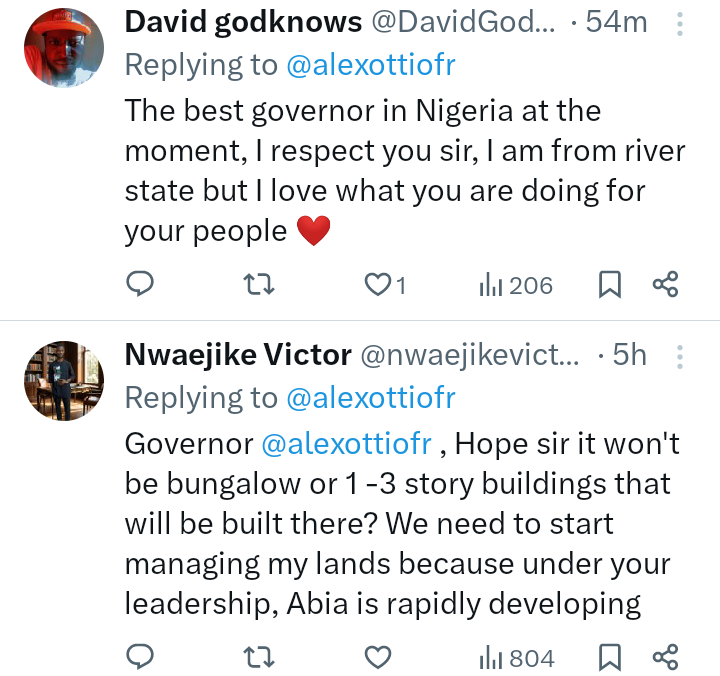Reply to David godknows' tweet
Screen dimensions: 720x676
click(x=141, y=286)
